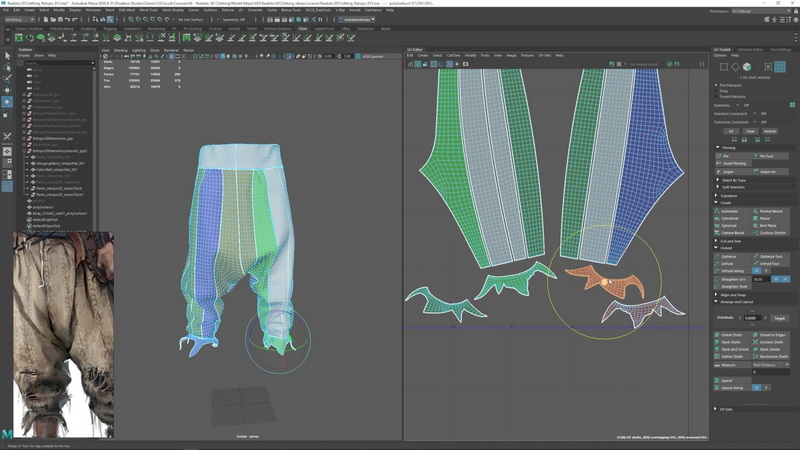Click the Redo arrow icon
The image size is (800, 450).
tap(74, 19)
